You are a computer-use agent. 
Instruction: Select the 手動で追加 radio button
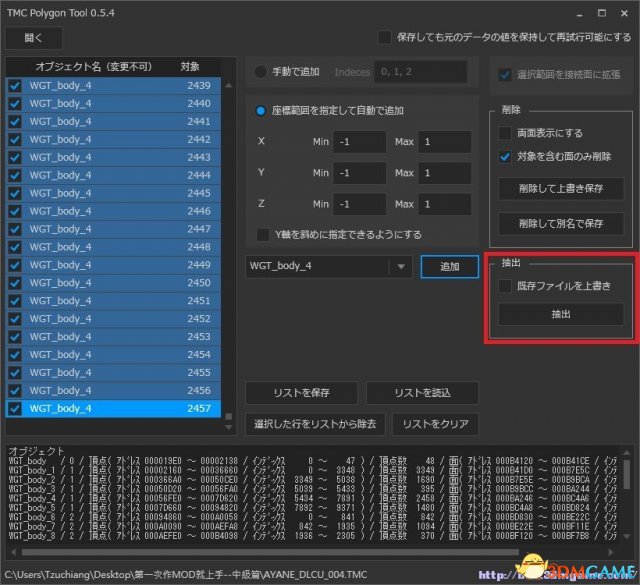[x=261, y=72]
